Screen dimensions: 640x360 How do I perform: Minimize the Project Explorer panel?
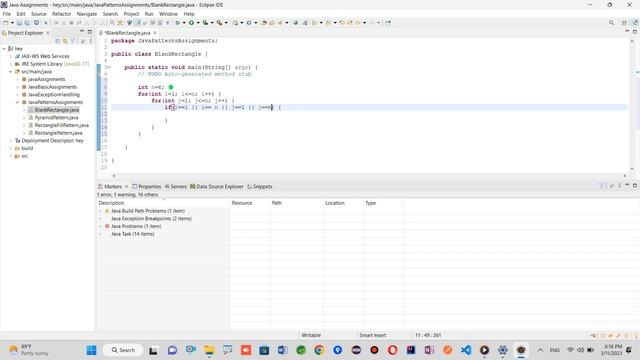click(x=82, y=32)
